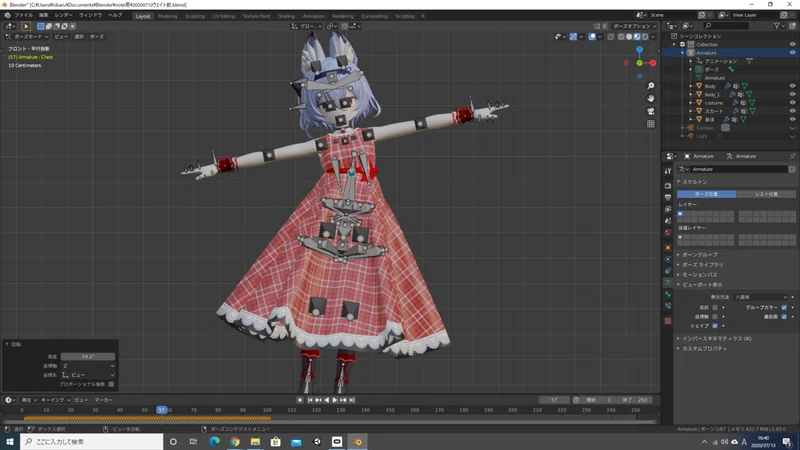Open the Render properties tab icon

coord(668,185)
